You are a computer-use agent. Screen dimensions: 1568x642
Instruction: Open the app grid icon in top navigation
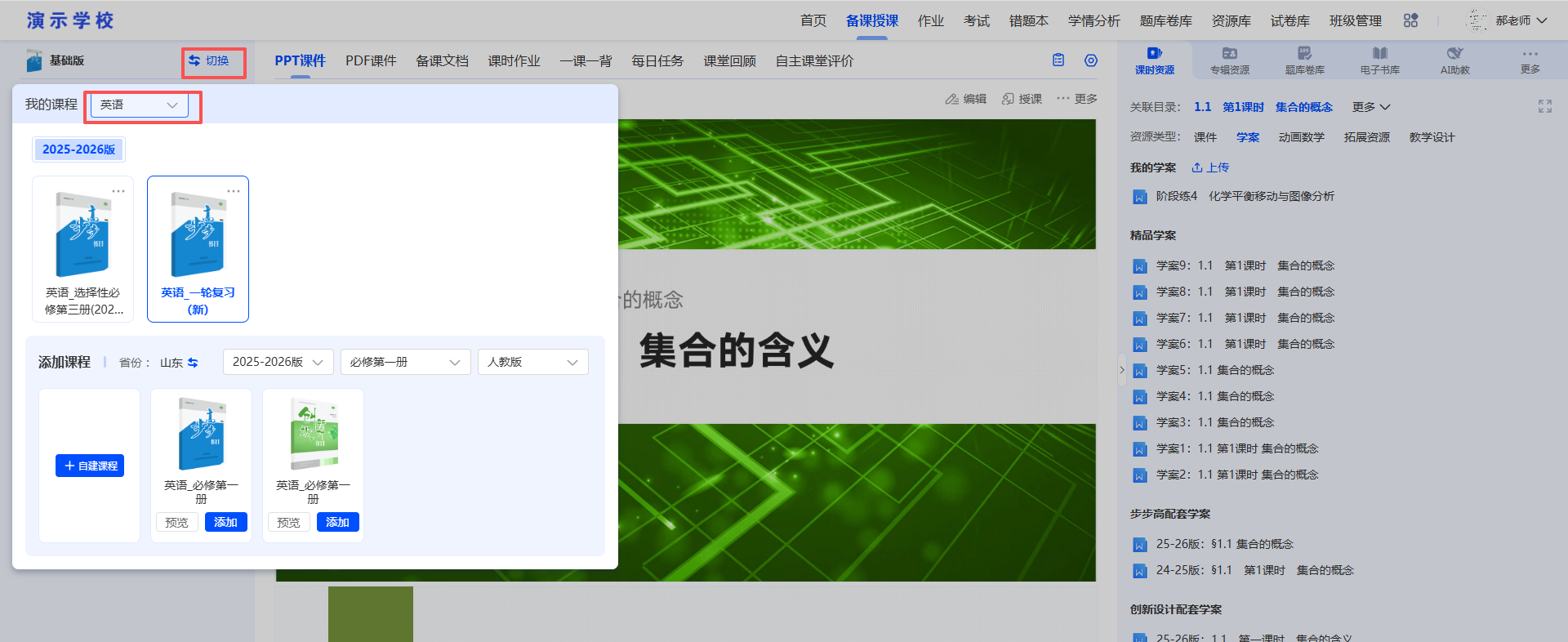pyautogui.click(x=1410, y=20)
